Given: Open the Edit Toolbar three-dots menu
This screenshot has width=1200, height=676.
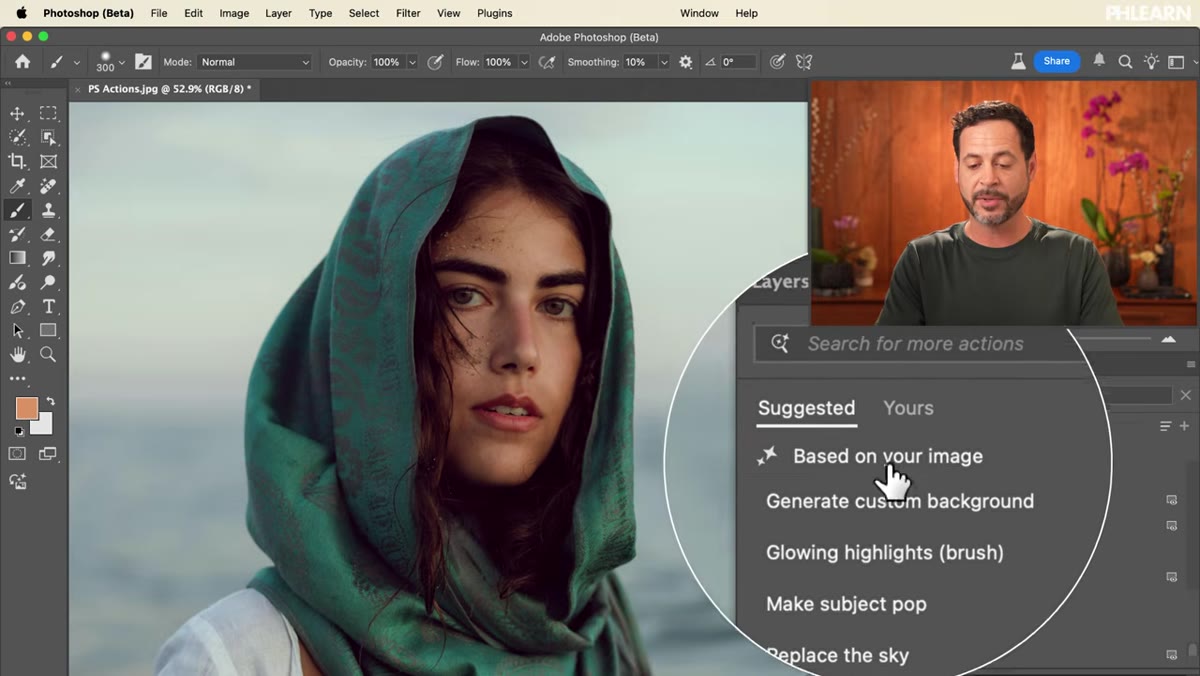Looking at the screenshot, I should pos(17,379).
